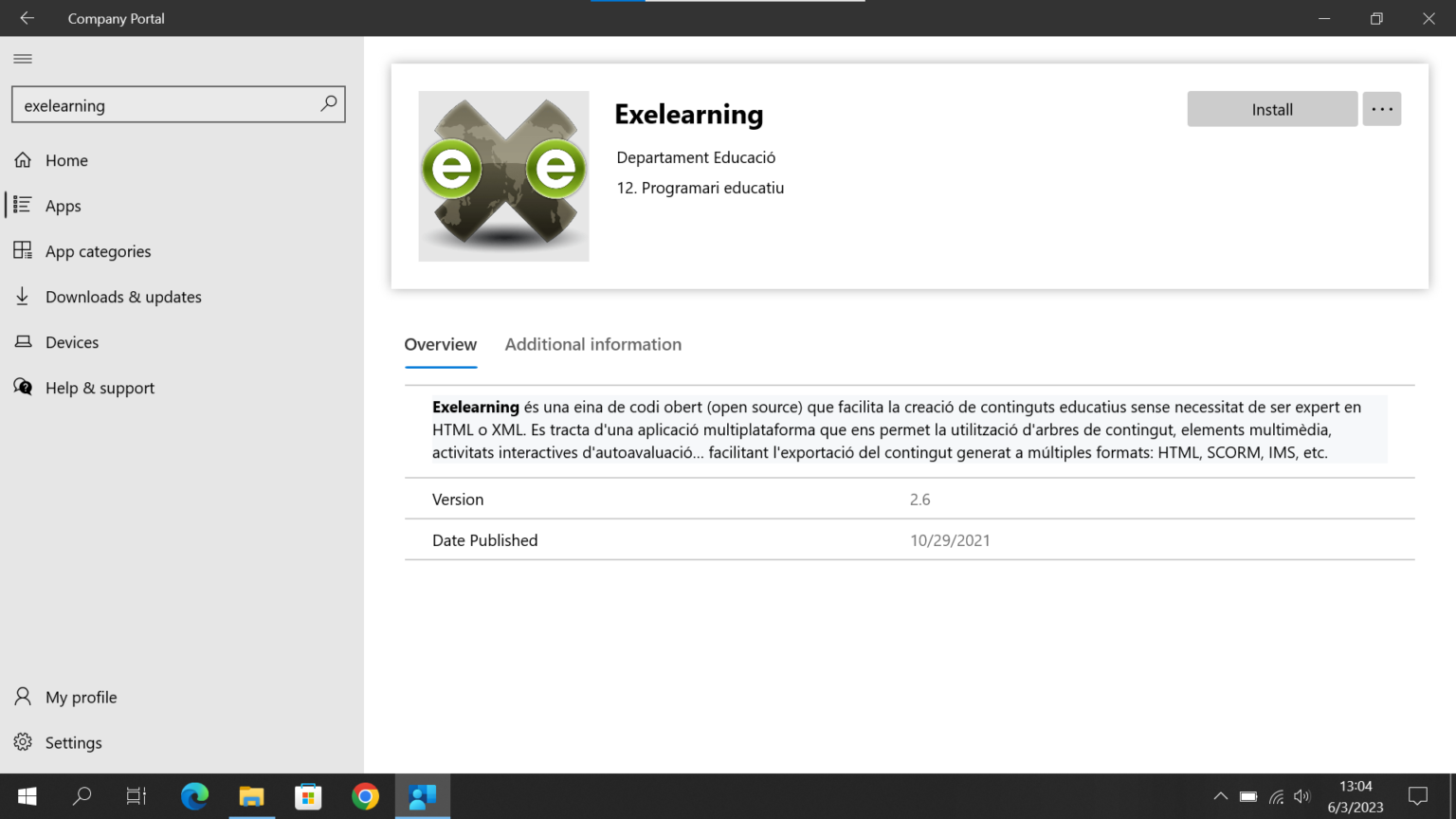Select the App categories icon
Viewport: 1456px width, 819px height.
[x=23, y=251]
